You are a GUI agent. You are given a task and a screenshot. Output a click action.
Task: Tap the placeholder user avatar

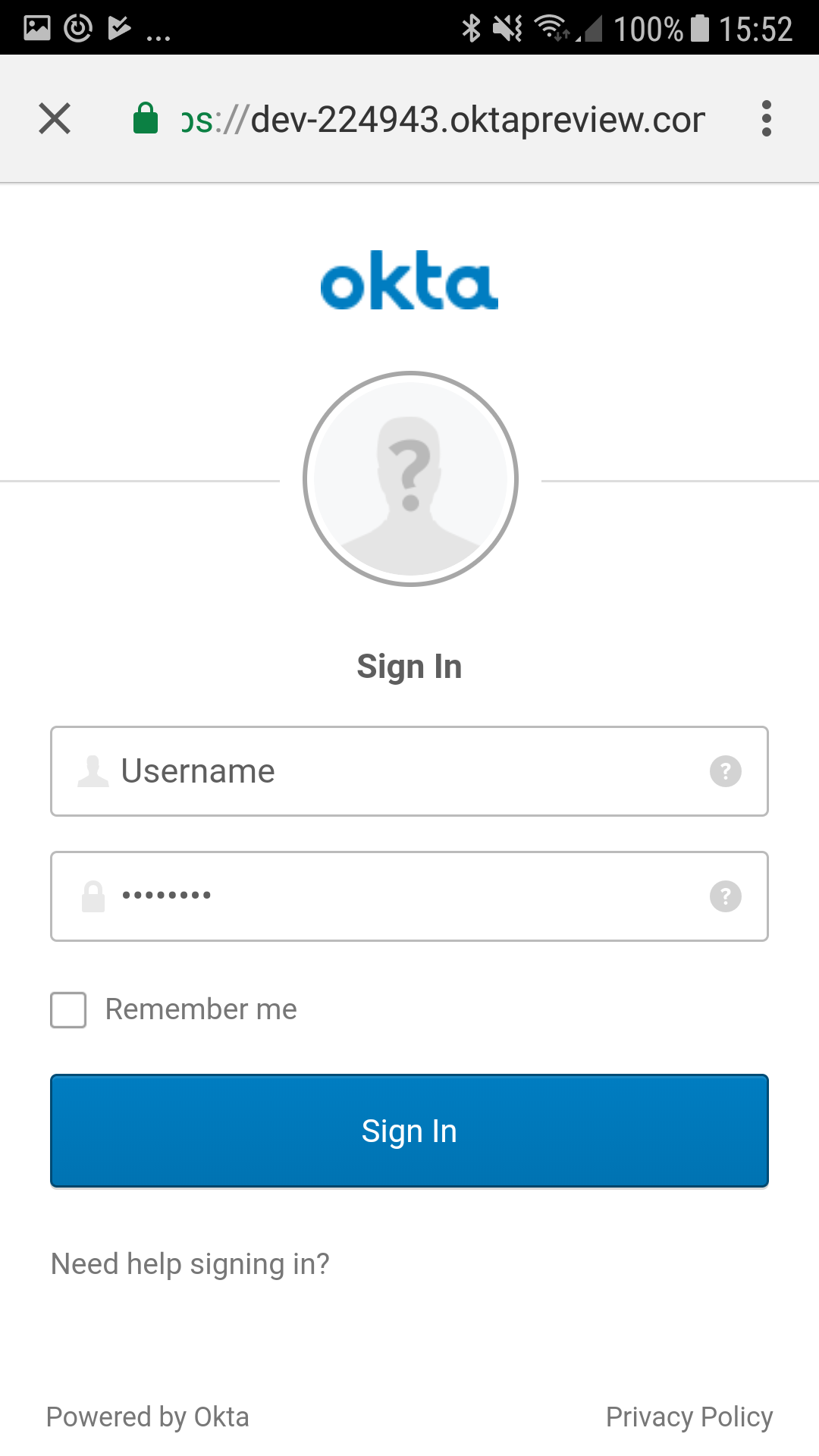(410, 479)
